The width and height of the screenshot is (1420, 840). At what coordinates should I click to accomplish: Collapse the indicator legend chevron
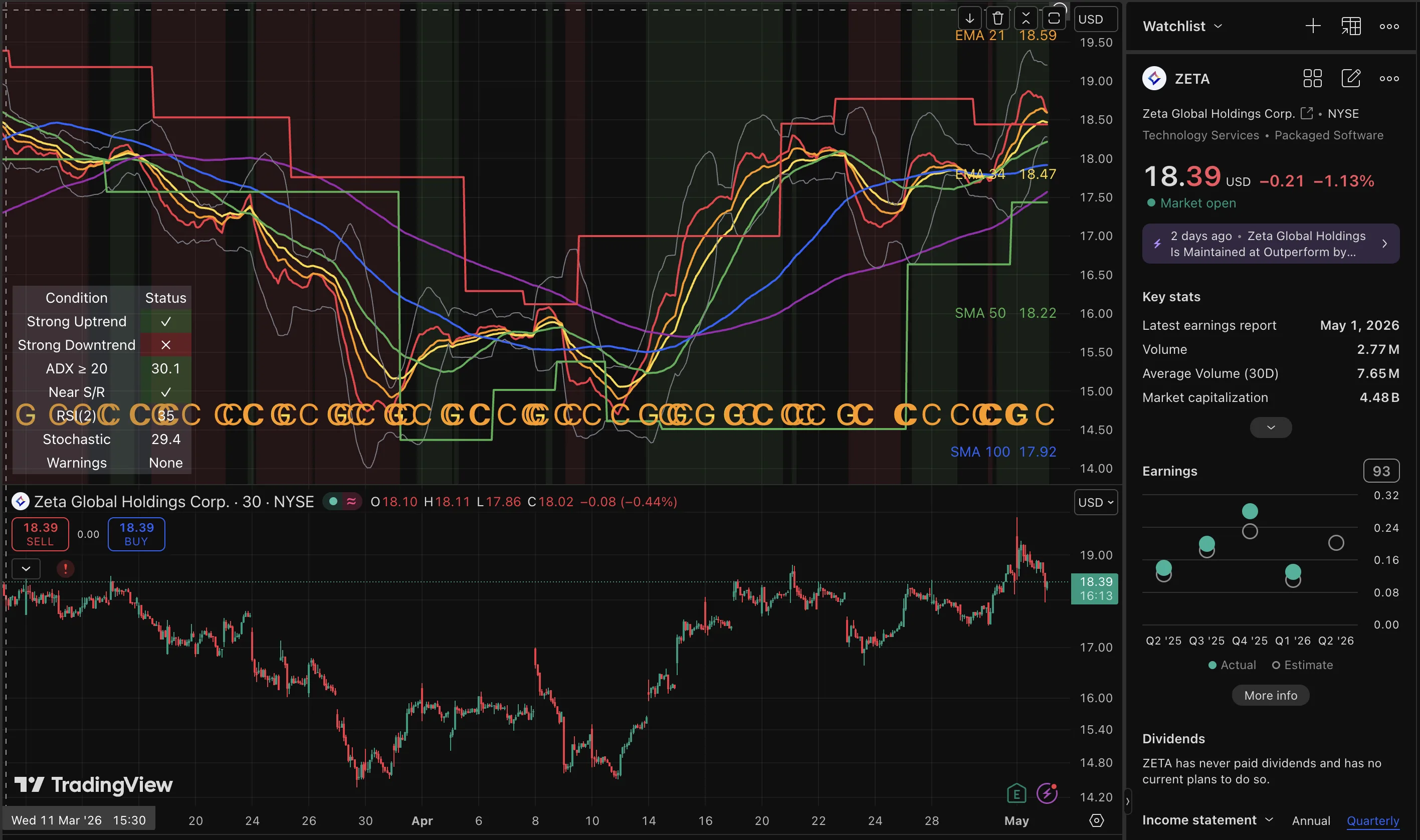pos(26,568)
